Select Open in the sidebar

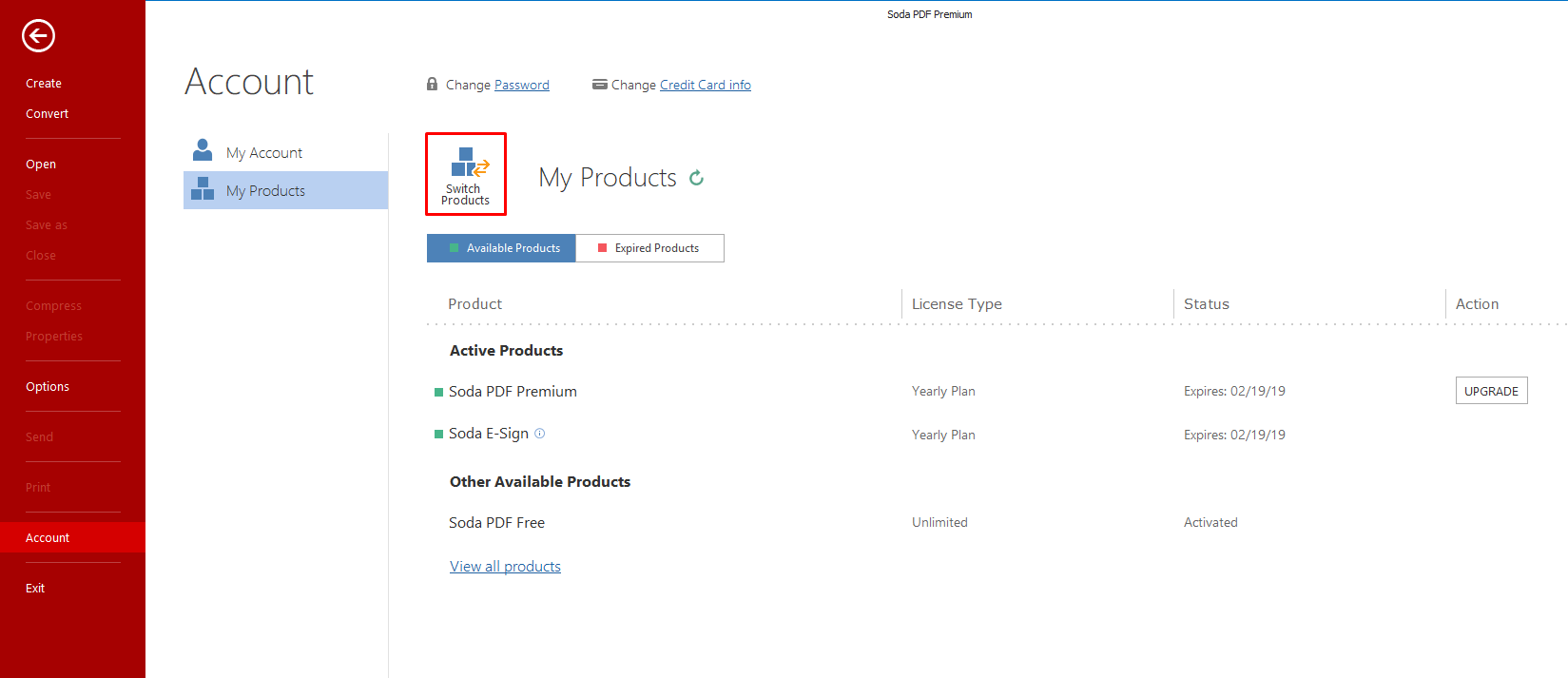[41, 165]
